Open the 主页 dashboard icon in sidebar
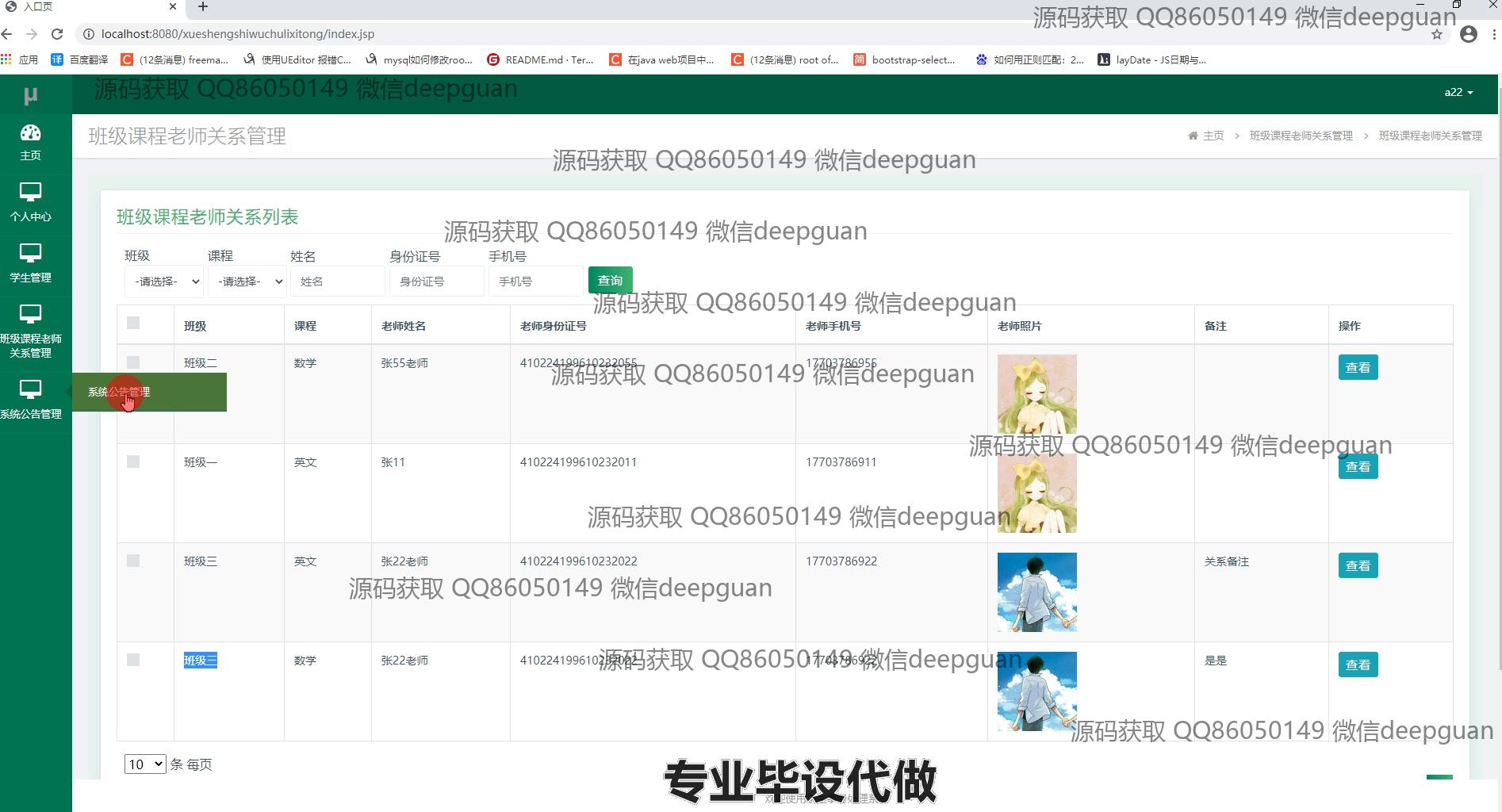 pyautogui.click(x=30, y=133)
